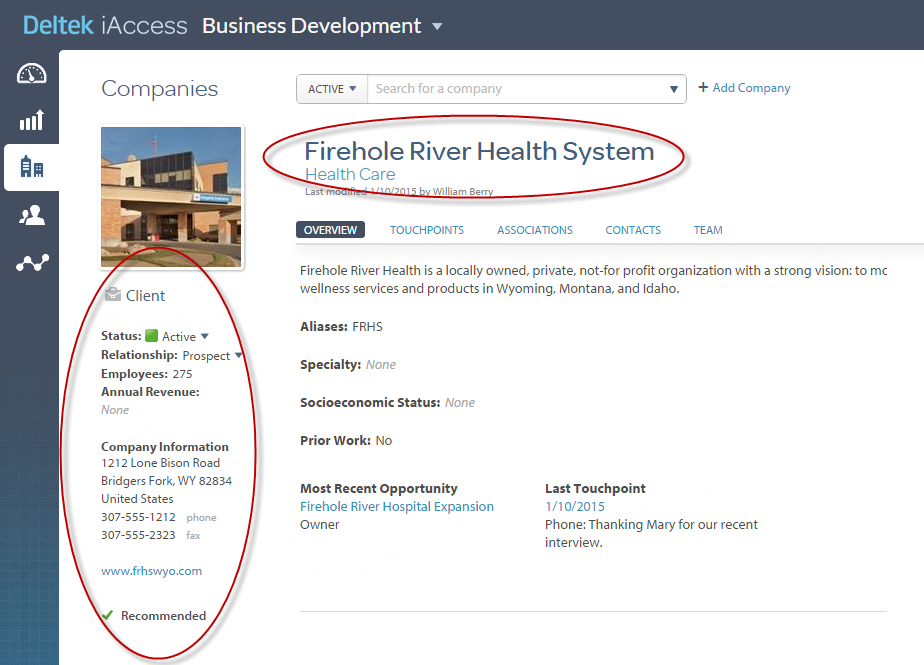This screenshot has height=665, width=924.
Task: Open the ACTIVE filter dropdown
Action: tap(332, 89)
